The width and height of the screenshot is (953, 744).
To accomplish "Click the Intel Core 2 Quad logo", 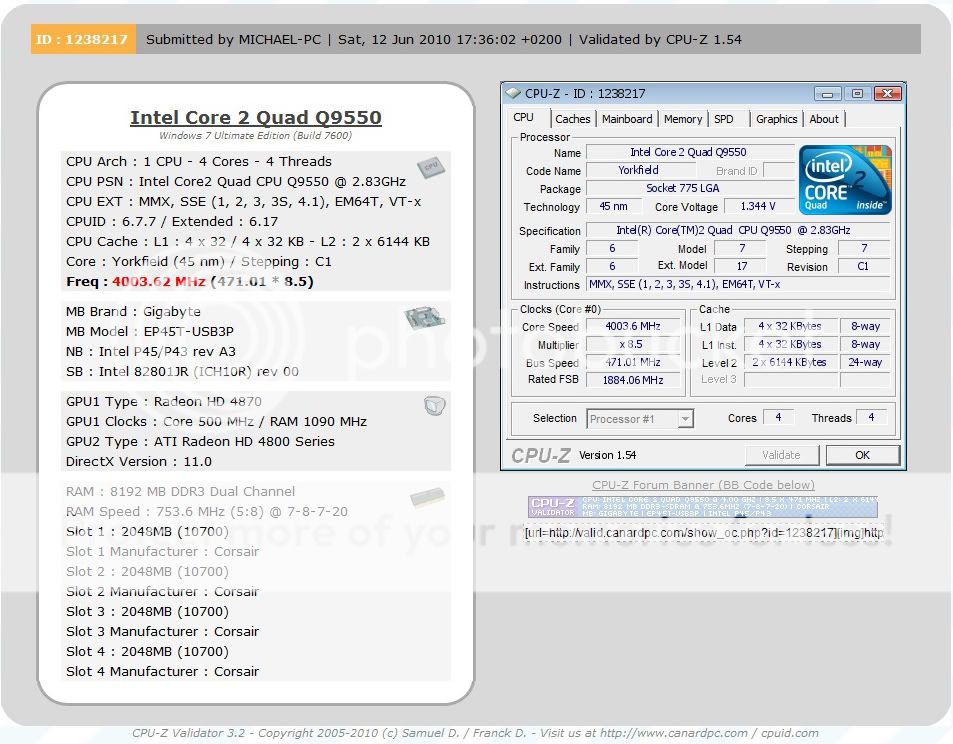I will 844,180.
